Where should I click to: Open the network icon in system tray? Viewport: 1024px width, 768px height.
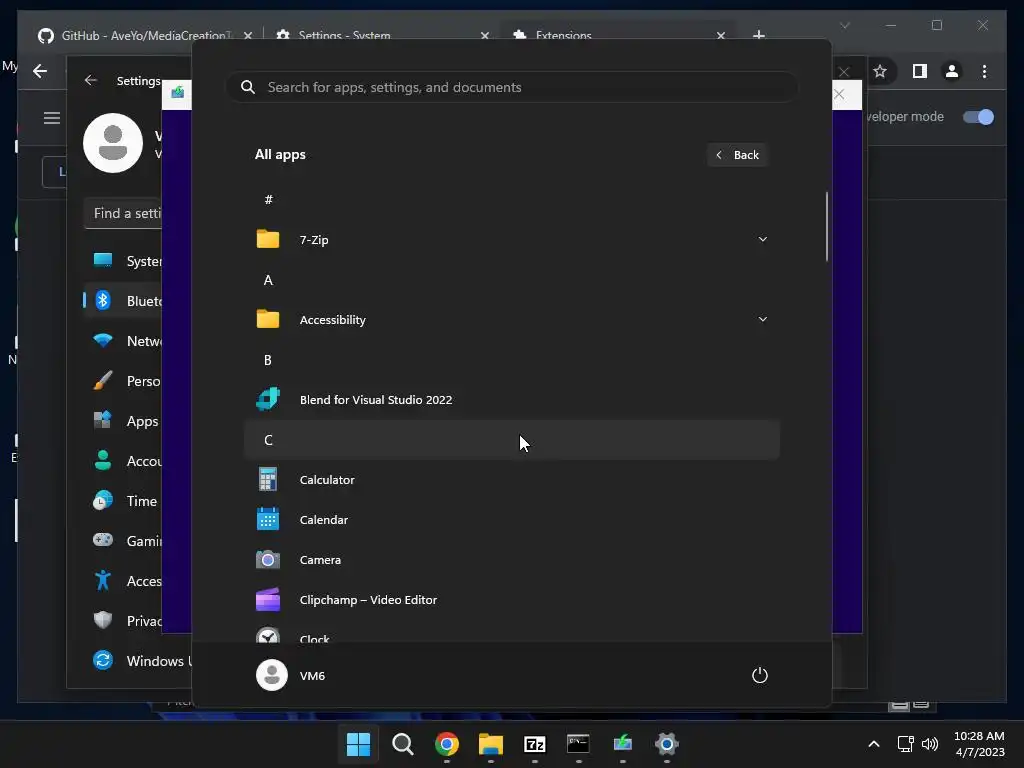(x=905, y=744)
